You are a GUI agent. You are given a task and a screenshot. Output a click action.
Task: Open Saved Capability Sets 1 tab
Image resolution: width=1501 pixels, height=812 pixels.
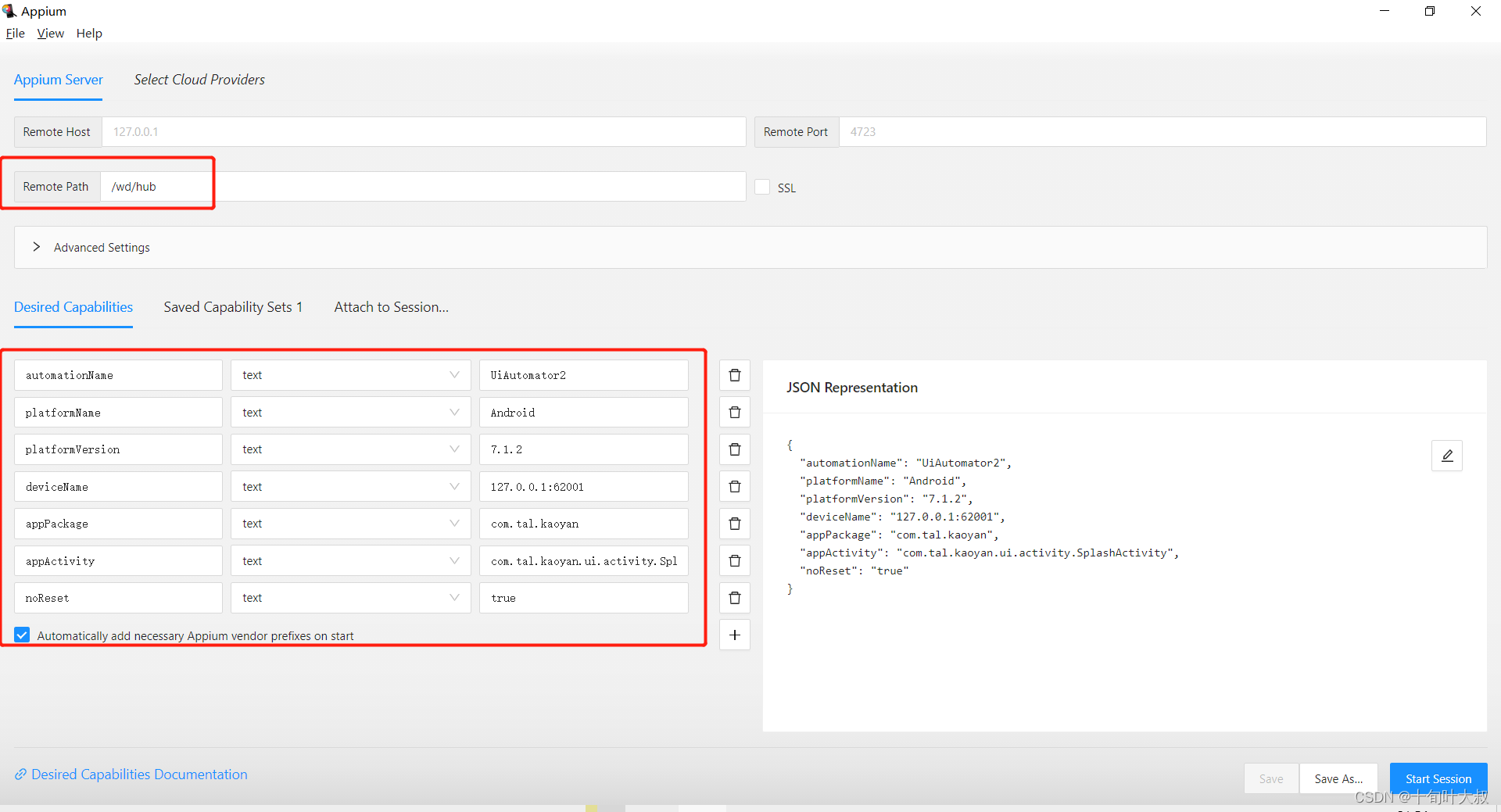[x=233, y=307]
